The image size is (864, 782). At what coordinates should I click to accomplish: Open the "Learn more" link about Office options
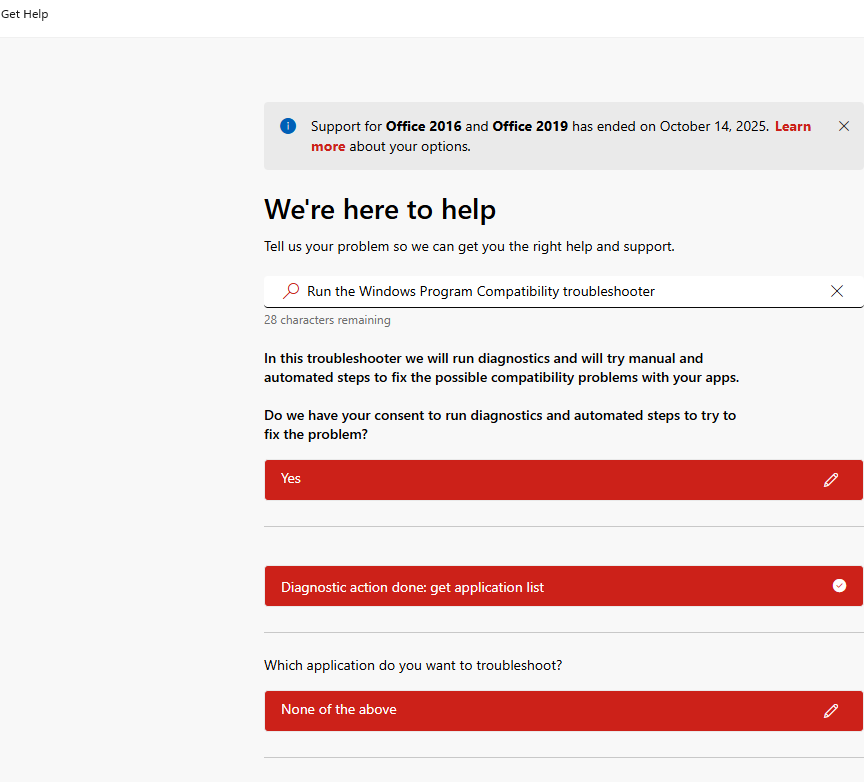pos(792,127)
